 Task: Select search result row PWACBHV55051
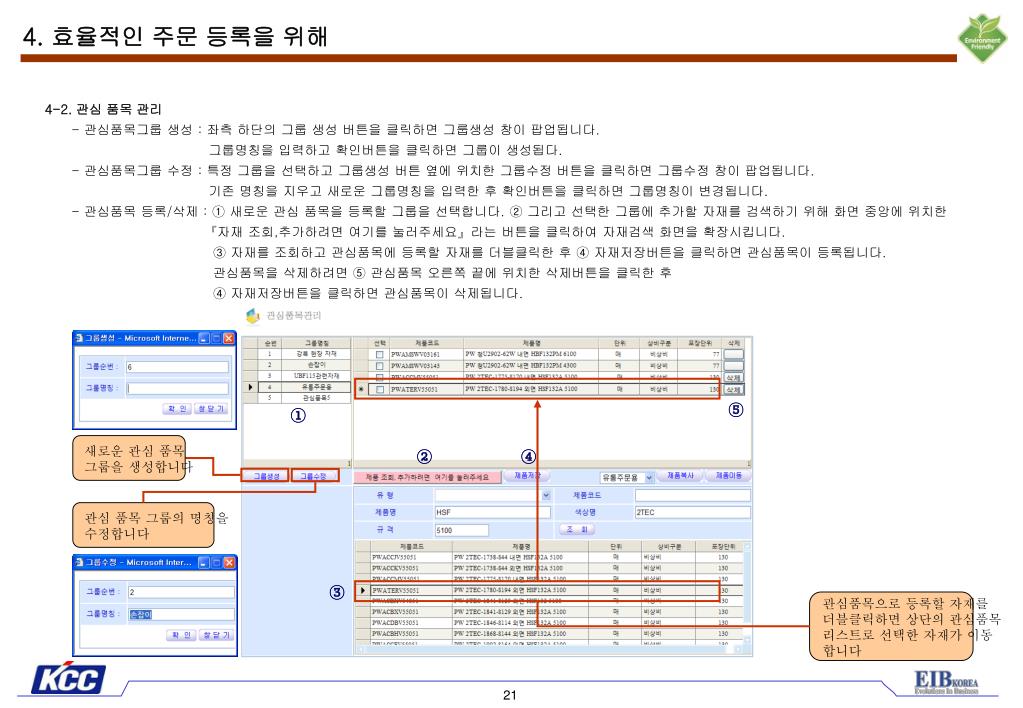tap(548, 634)
